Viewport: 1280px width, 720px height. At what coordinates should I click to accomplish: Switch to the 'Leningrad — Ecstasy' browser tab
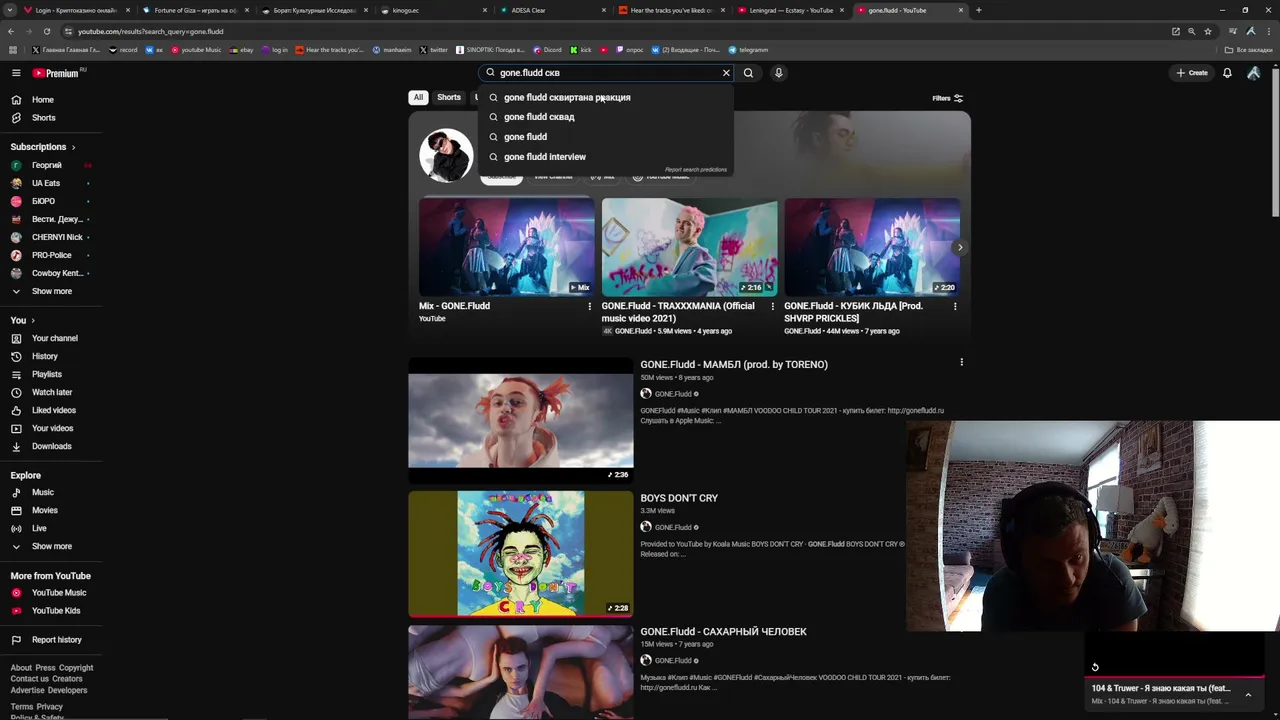click(791, 10)
